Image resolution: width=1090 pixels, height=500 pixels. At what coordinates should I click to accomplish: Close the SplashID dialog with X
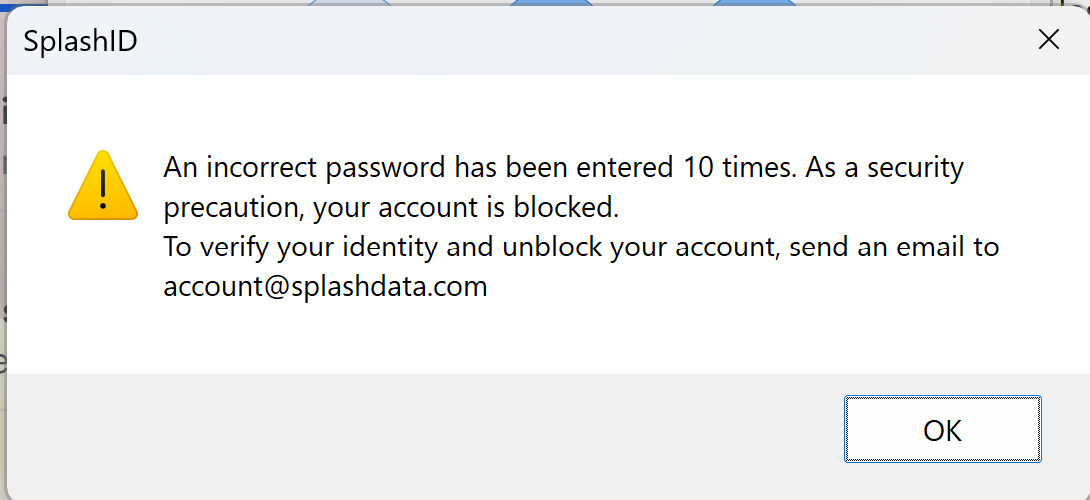coord(1048,40)
